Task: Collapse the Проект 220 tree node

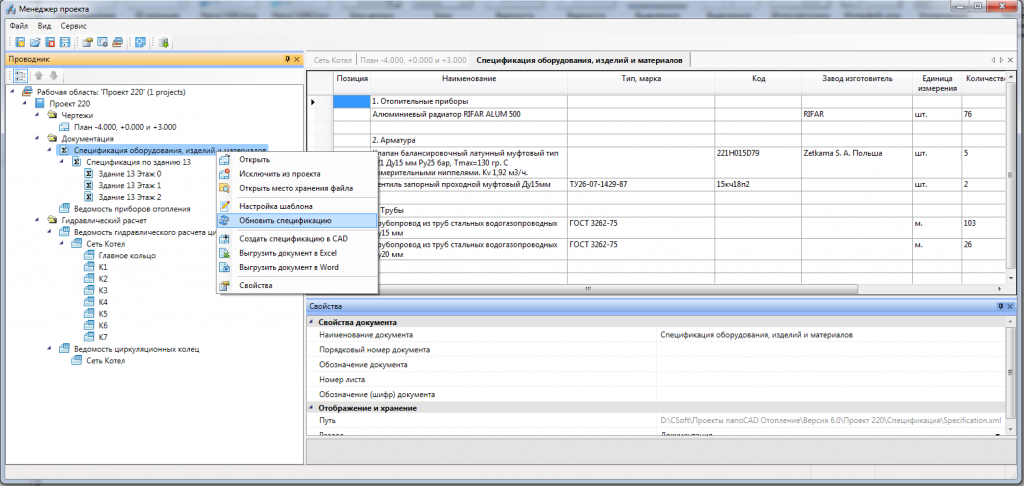Action: coord(25,103)
